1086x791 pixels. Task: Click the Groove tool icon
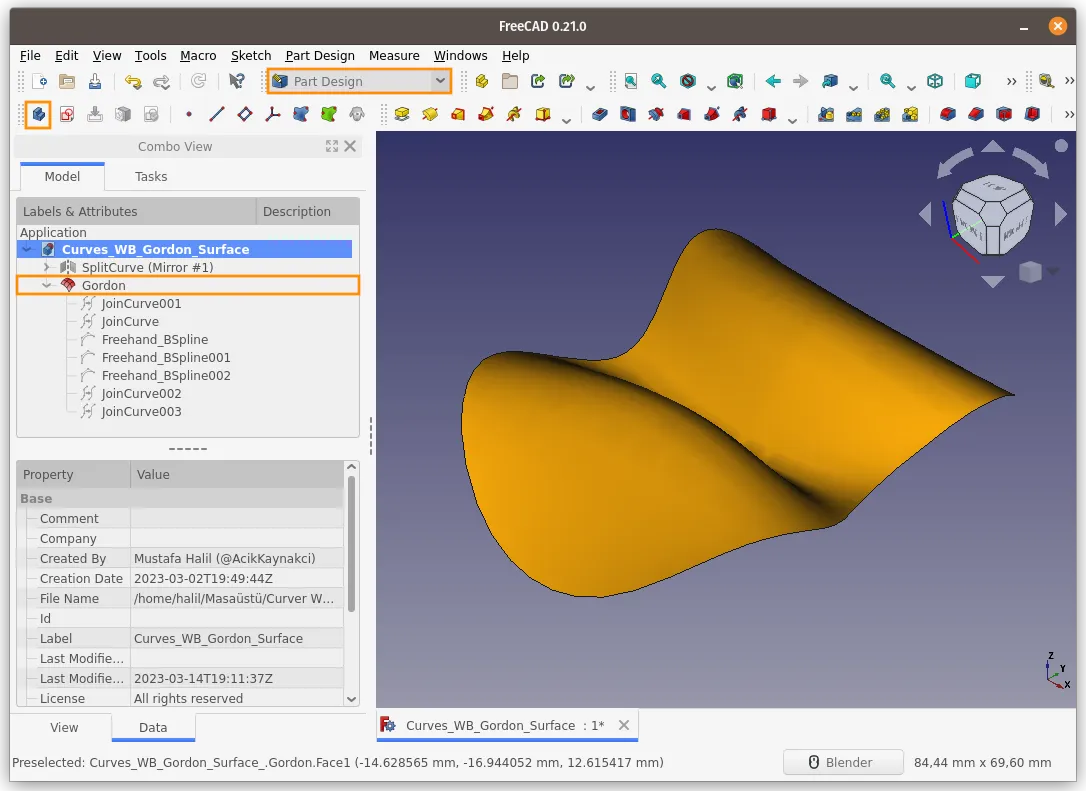pyautogui.click(x=656, y=114)
